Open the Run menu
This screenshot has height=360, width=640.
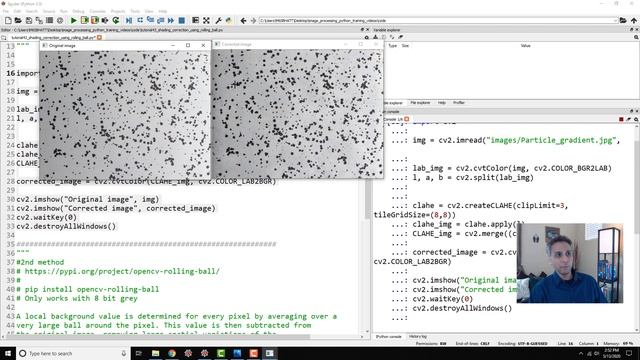(64, 11)
